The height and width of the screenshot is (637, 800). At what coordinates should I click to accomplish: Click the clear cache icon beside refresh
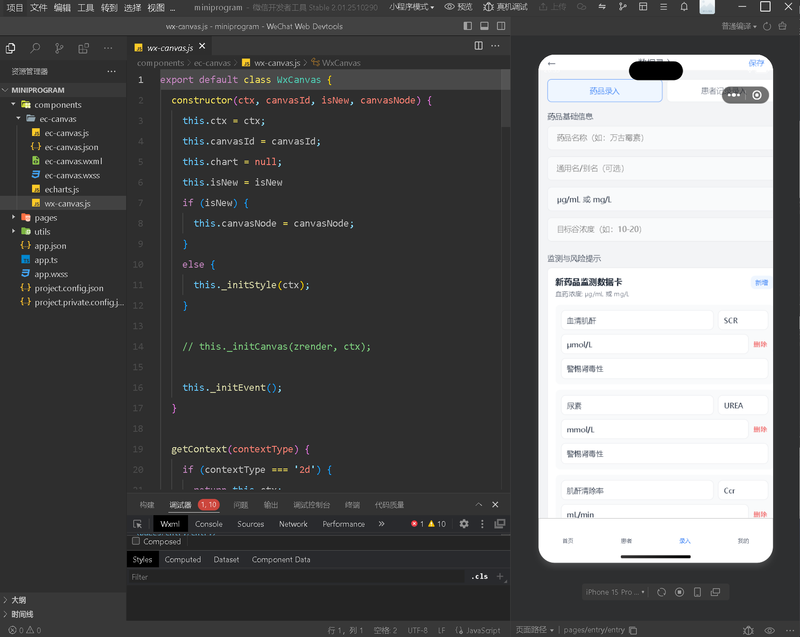tap(783, 26)
